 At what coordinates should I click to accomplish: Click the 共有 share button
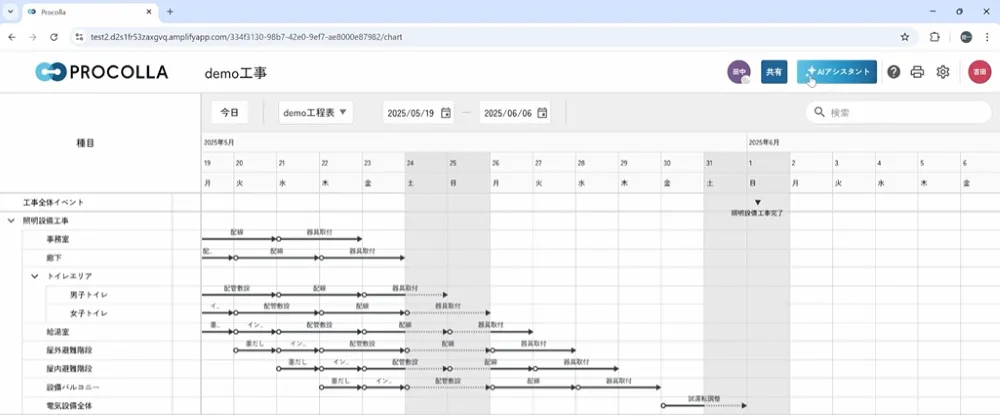click(773, 72)
